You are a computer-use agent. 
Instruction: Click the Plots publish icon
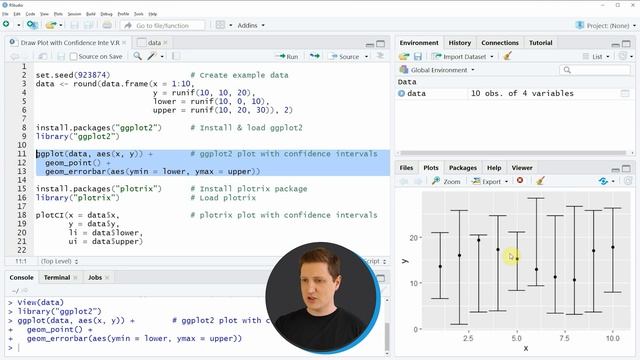[x=603, y=181]
